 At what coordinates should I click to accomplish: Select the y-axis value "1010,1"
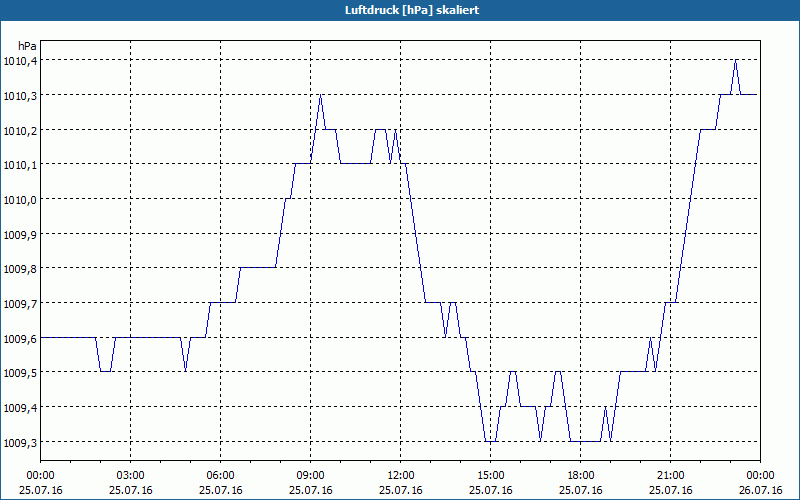coord(20,166)
